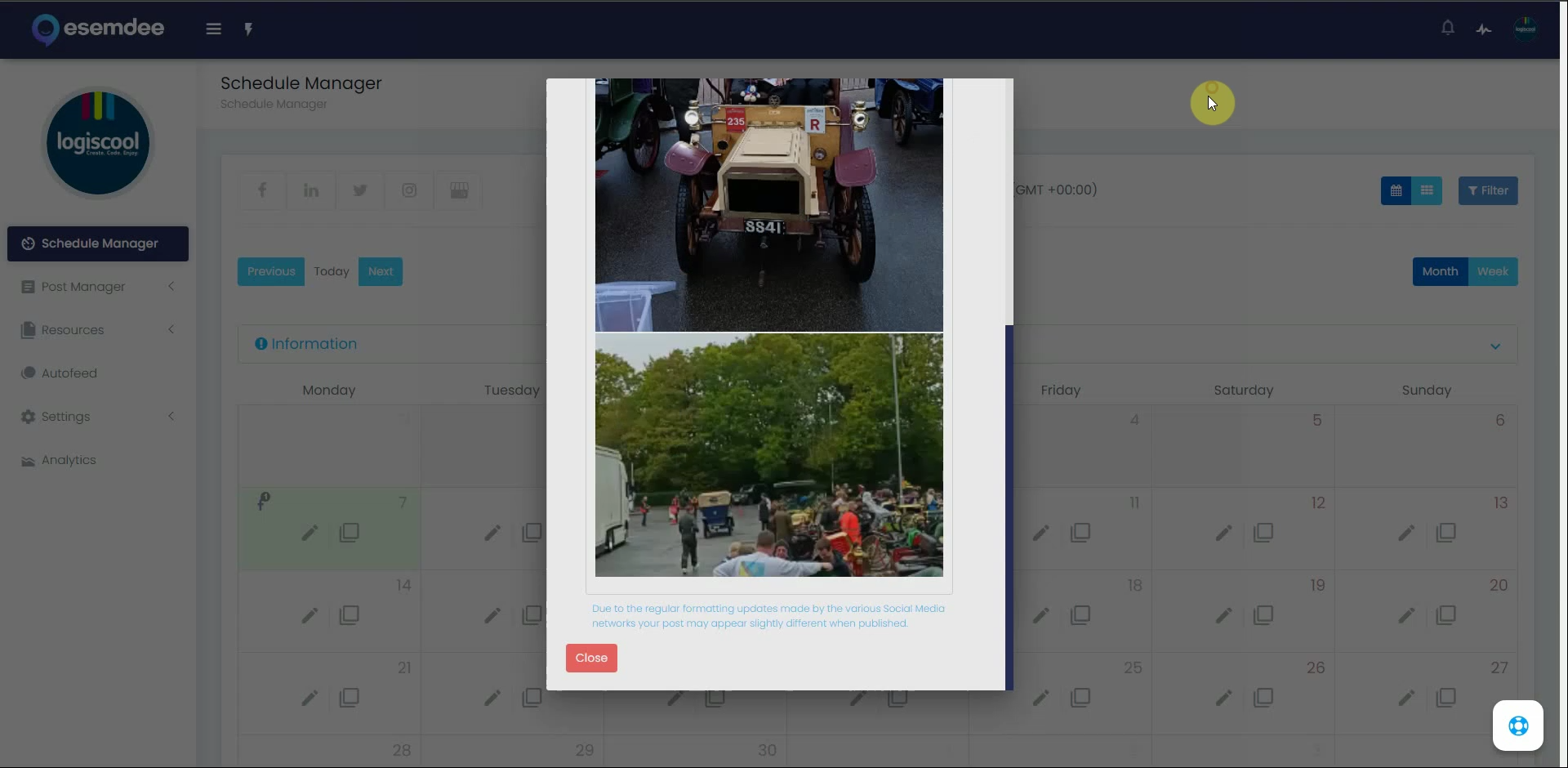Open Settings menu item
Screen dimensions: 1568x768
click(x=98, y=417)
